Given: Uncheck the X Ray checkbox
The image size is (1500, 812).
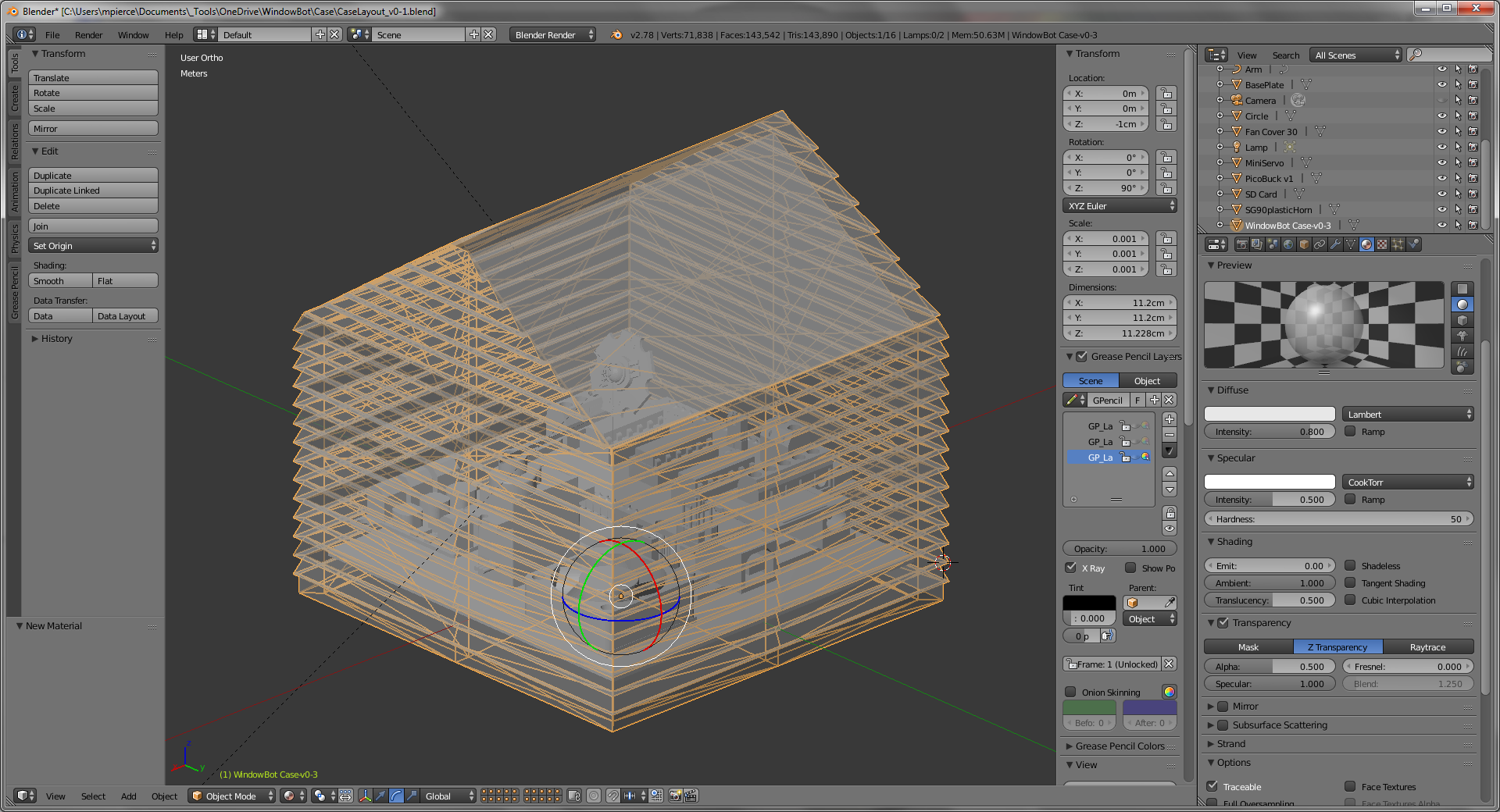Looking at the screenshot, I should coord(1071,568).
